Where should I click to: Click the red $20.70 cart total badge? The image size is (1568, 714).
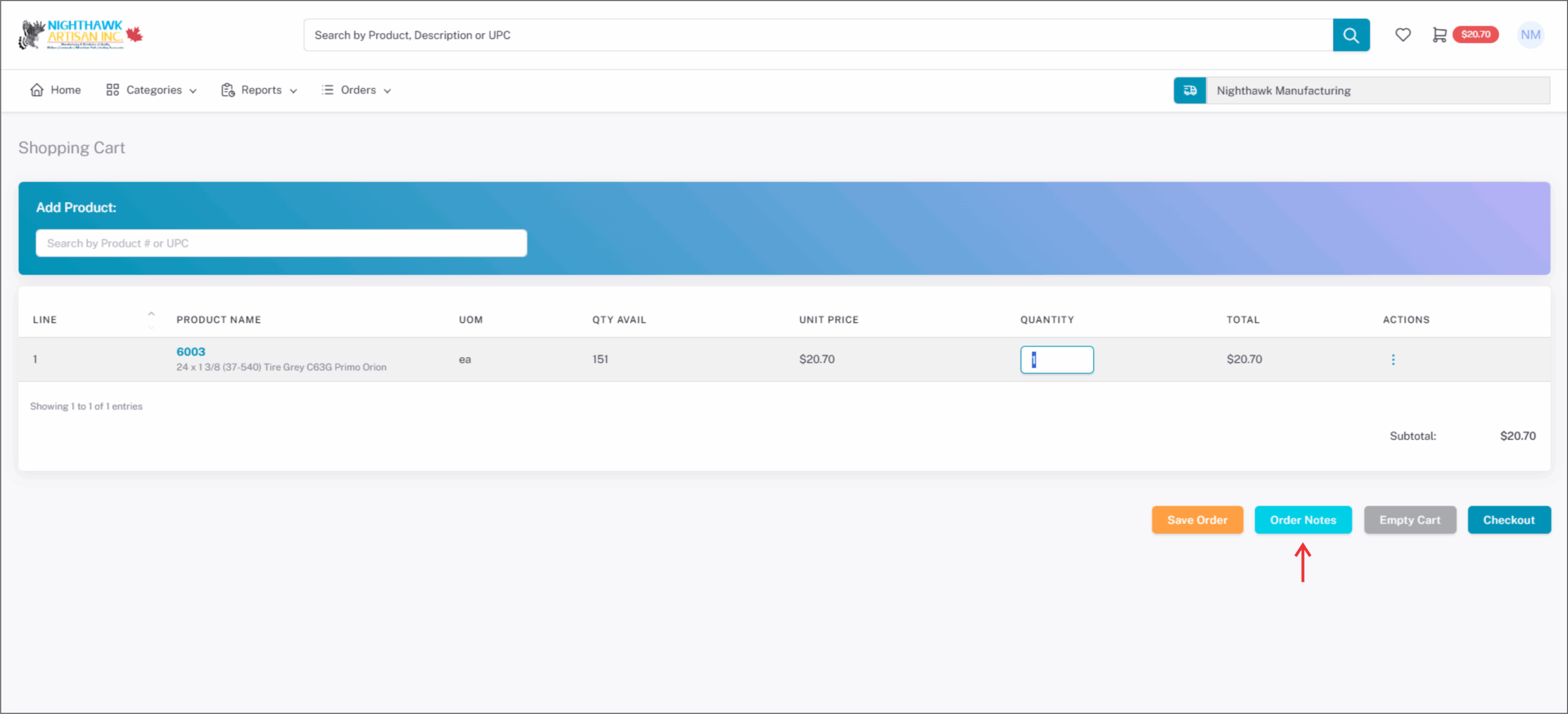tap(1475, 34)
